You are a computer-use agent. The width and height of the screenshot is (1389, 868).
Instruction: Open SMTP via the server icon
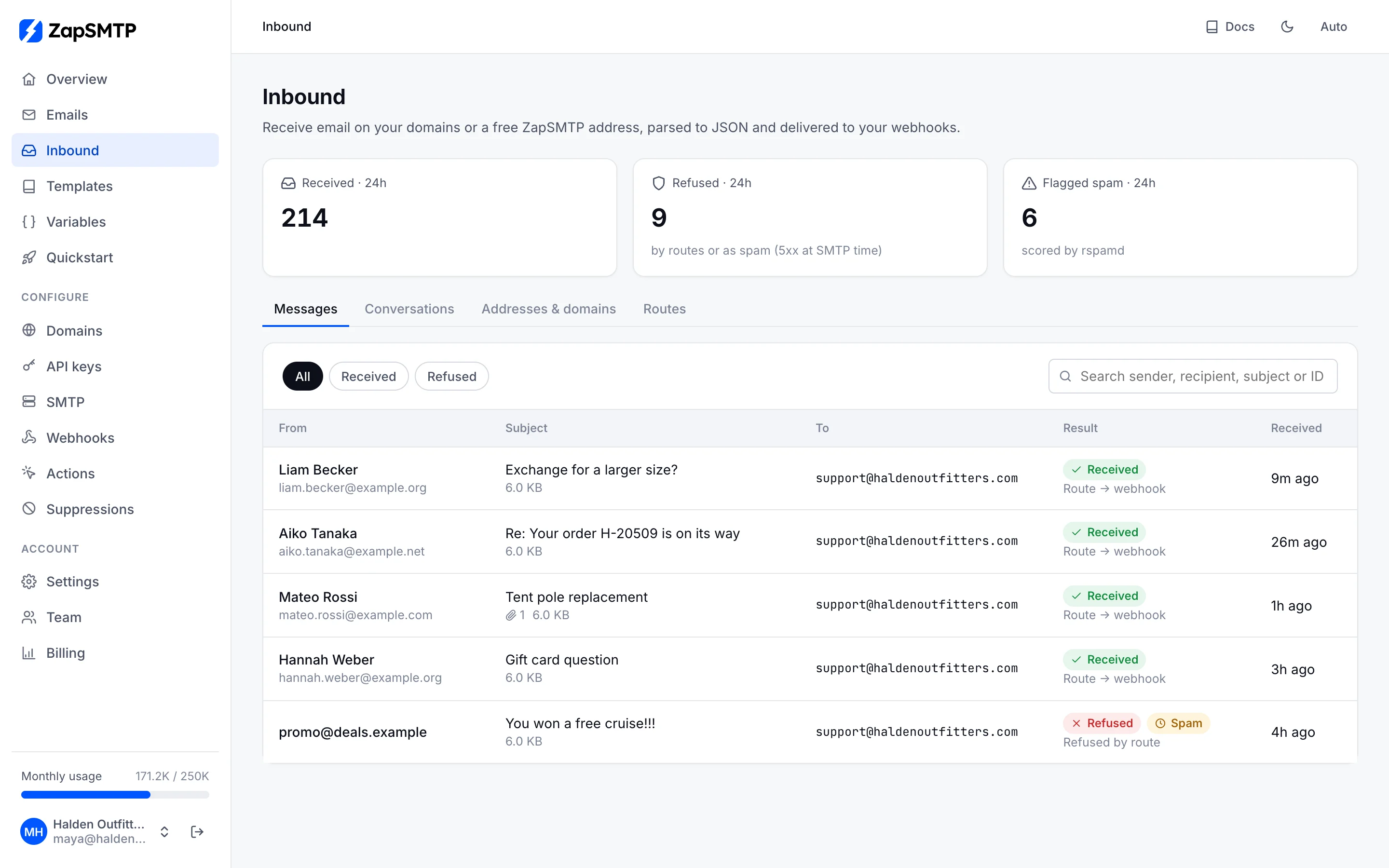29,401
